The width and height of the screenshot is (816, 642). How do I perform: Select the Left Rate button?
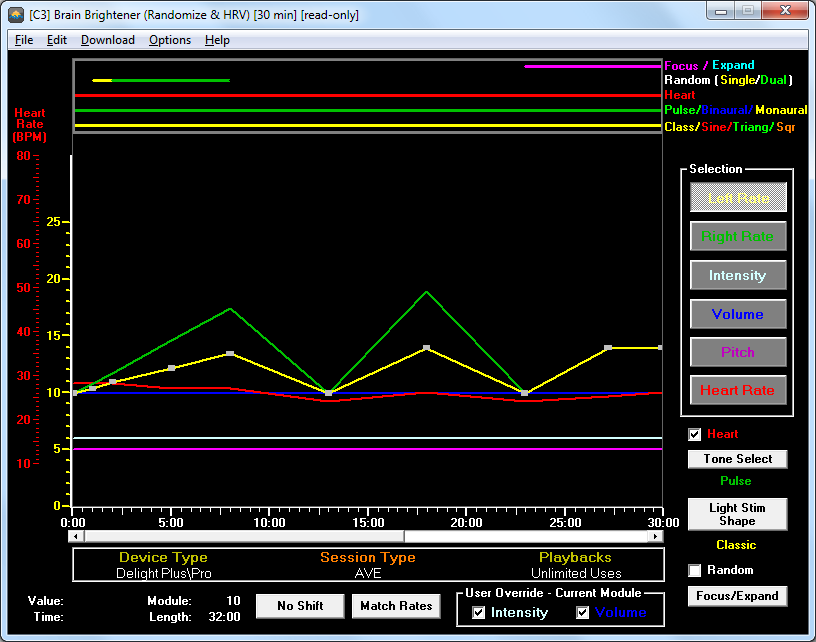pos(738,198)
